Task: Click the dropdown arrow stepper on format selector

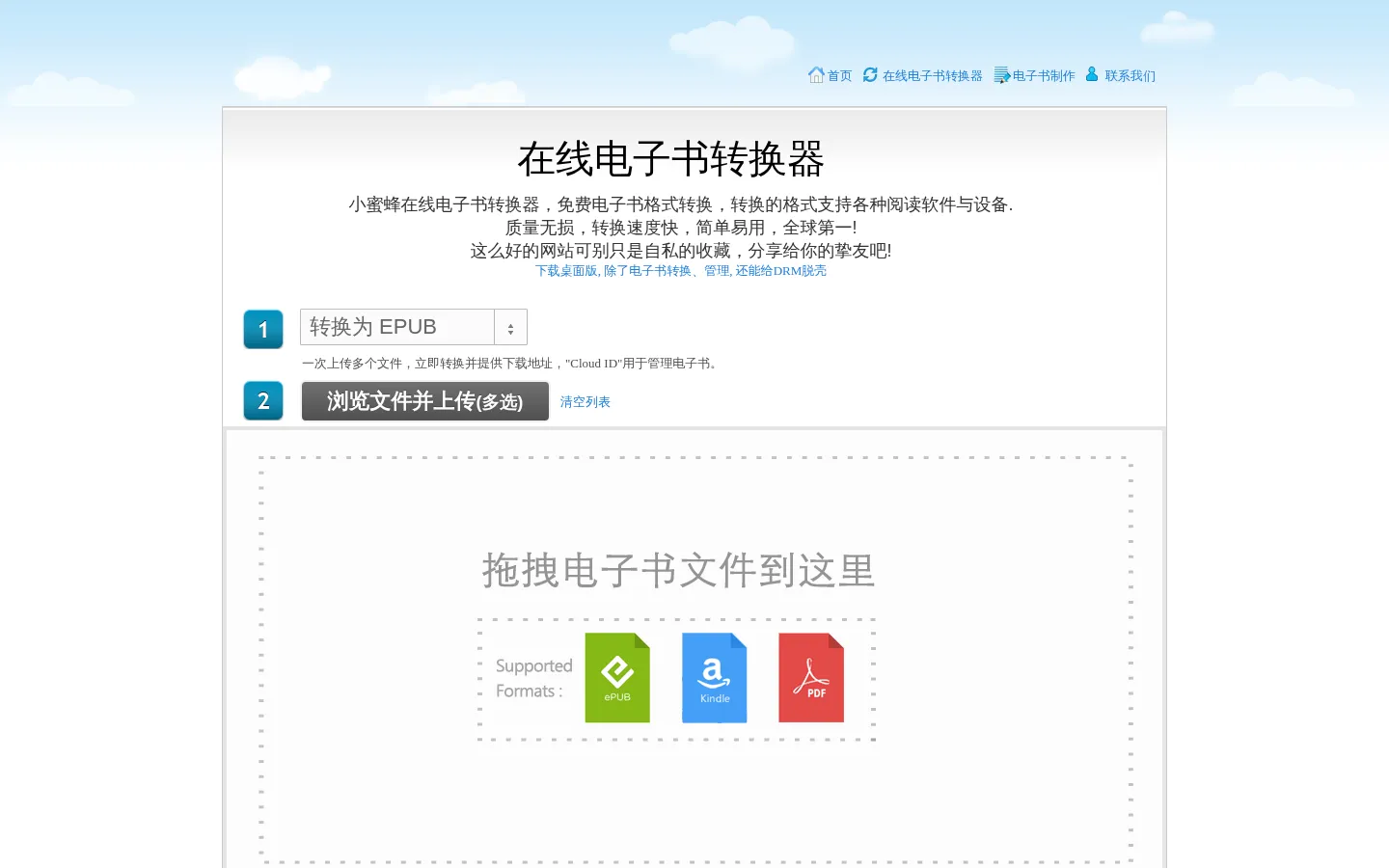Action: pyautogui.click(x=510, y=328)
